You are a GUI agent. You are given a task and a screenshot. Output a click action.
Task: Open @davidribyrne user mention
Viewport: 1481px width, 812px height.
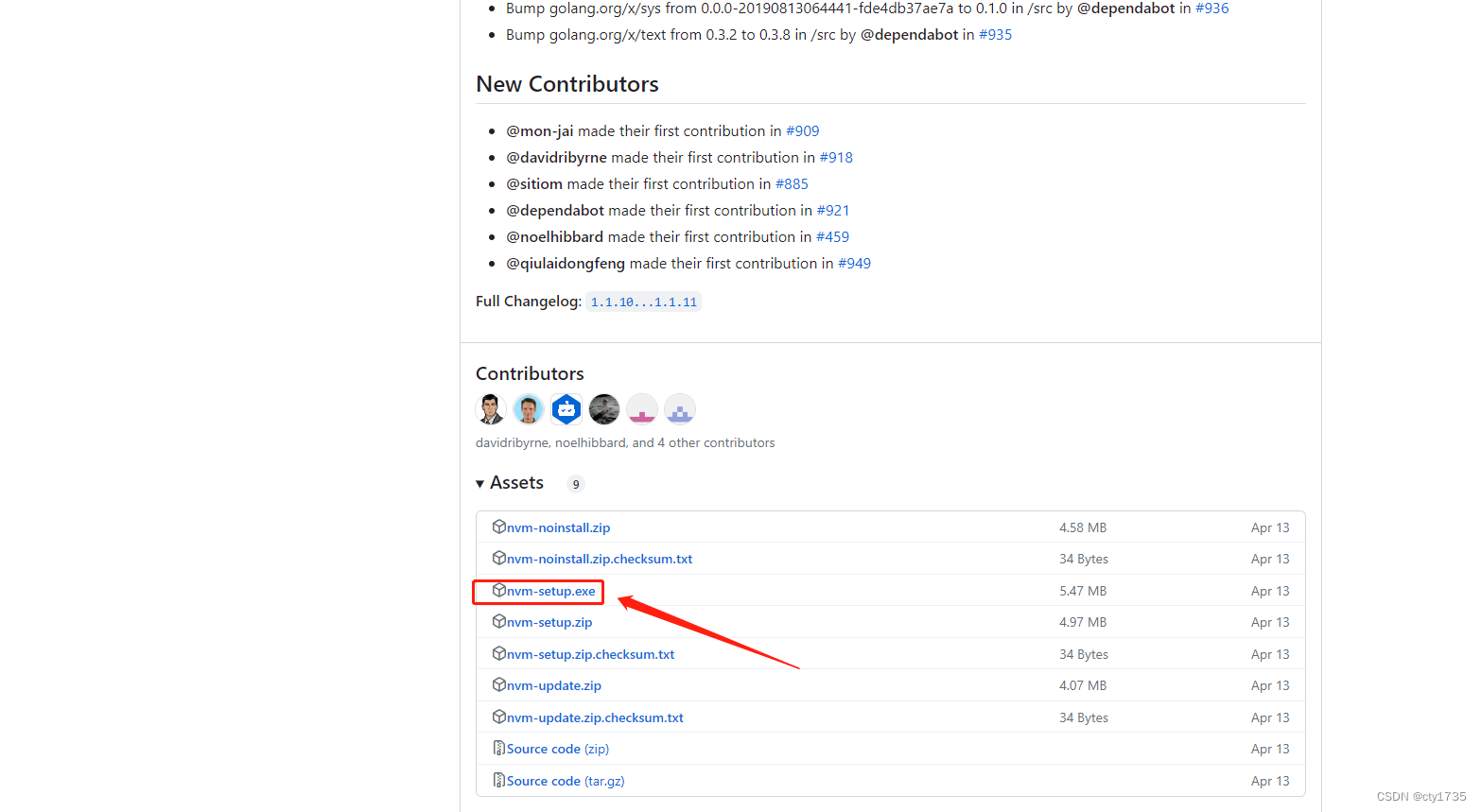557,158
